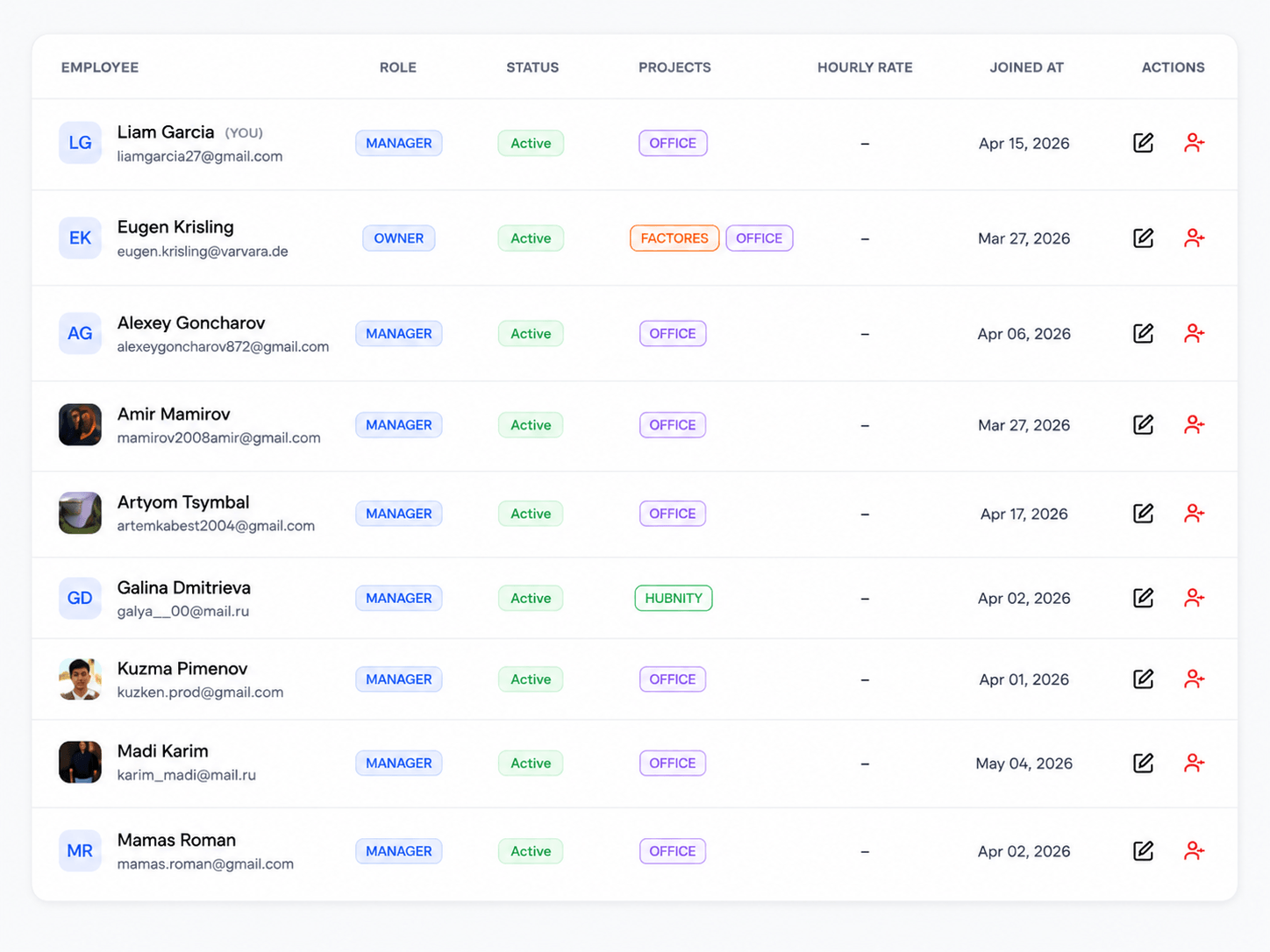Click the Apr 15, 2026 join date
Viewport: 1270px width, 952px height.
tap(1024, 144)
